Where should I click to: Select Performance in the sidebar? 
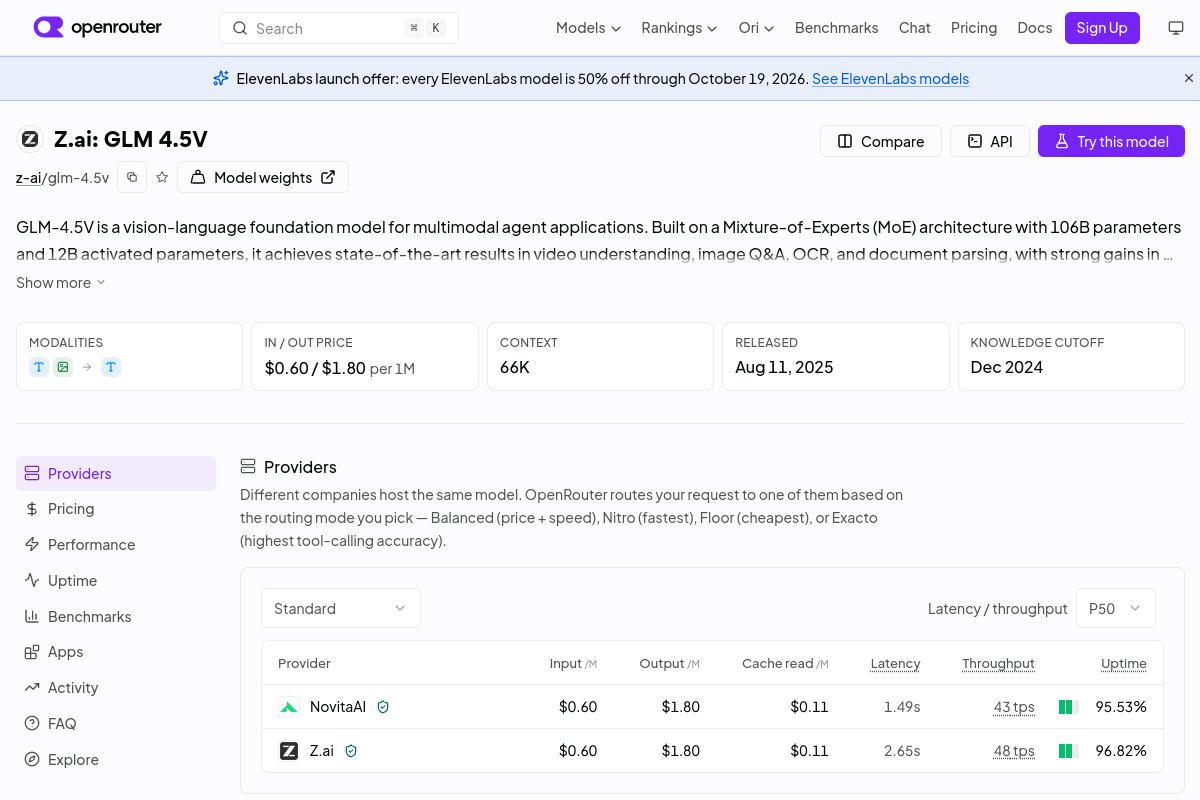(x=116, y=545)
